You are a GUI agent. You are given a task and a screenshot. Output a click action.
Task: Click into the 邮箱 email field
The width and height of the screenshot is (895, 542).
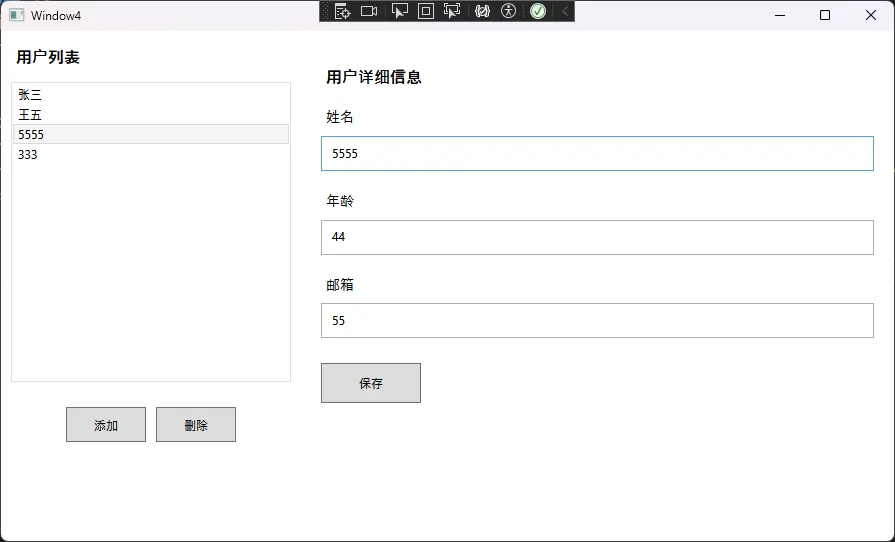(x=597, y=321)
